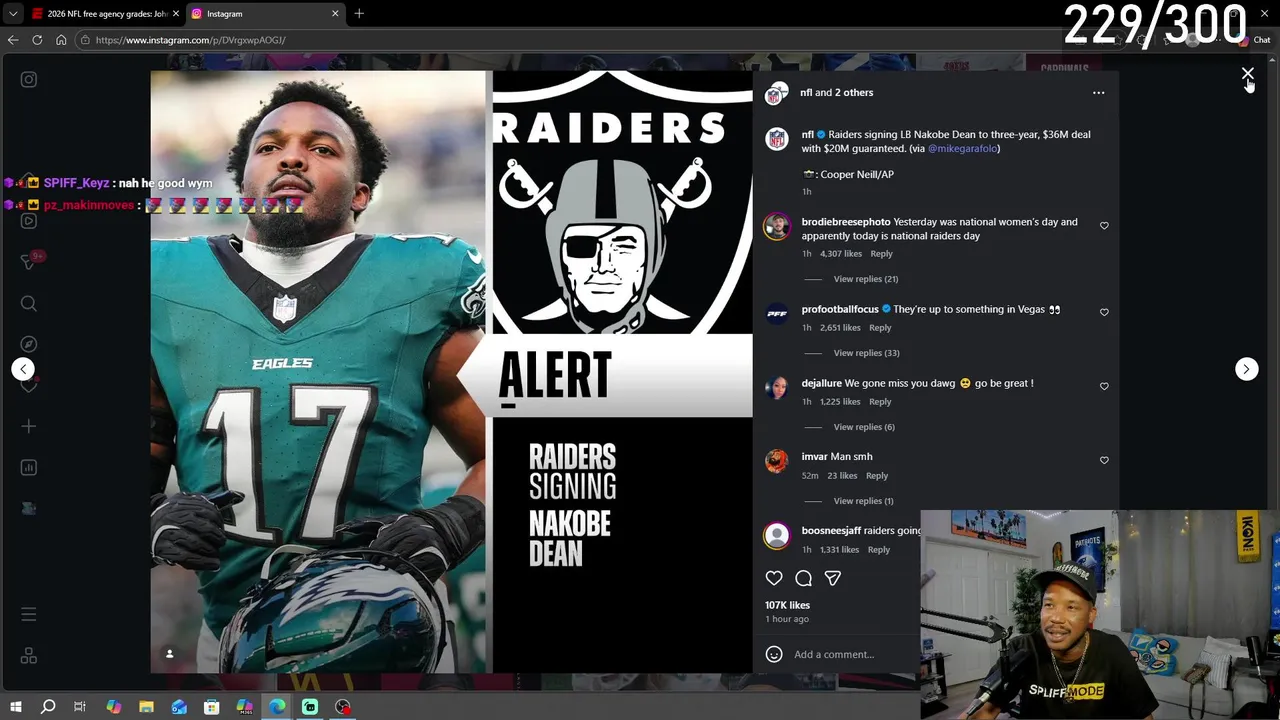Viewport: 1280px width, 720px height.
Task: Expand View replies (21)
Action: tap(866, 279)
